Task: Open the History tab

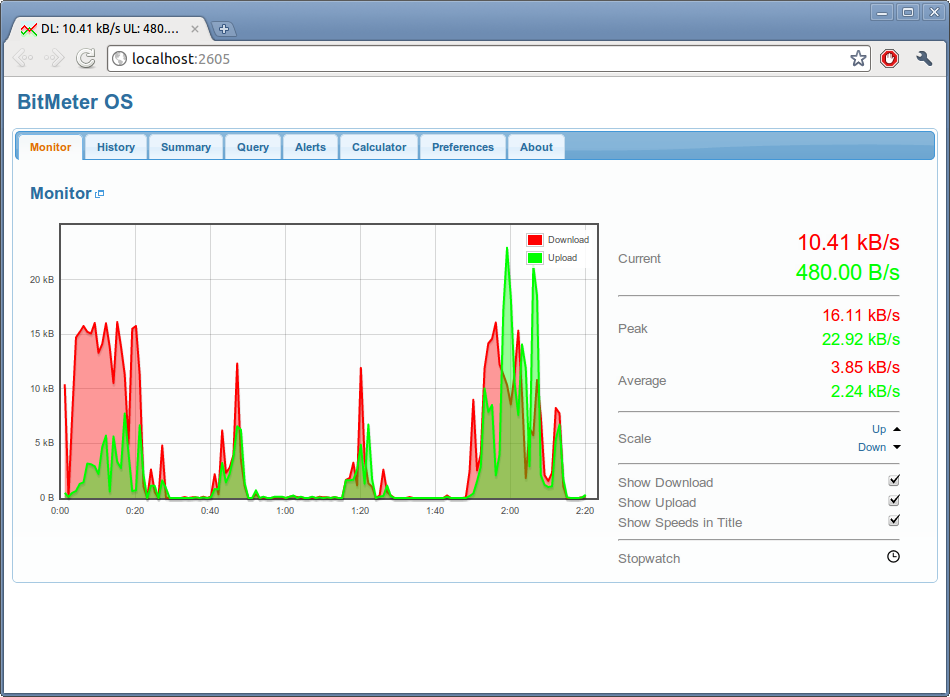Action: 116,147
